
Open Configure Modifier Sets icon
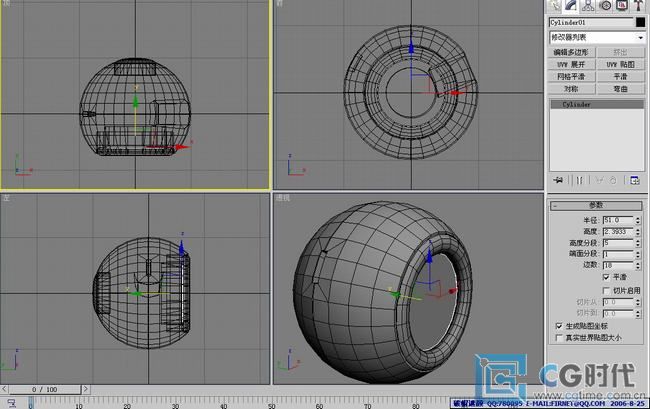pyautogui.click(x=635, y=180)
